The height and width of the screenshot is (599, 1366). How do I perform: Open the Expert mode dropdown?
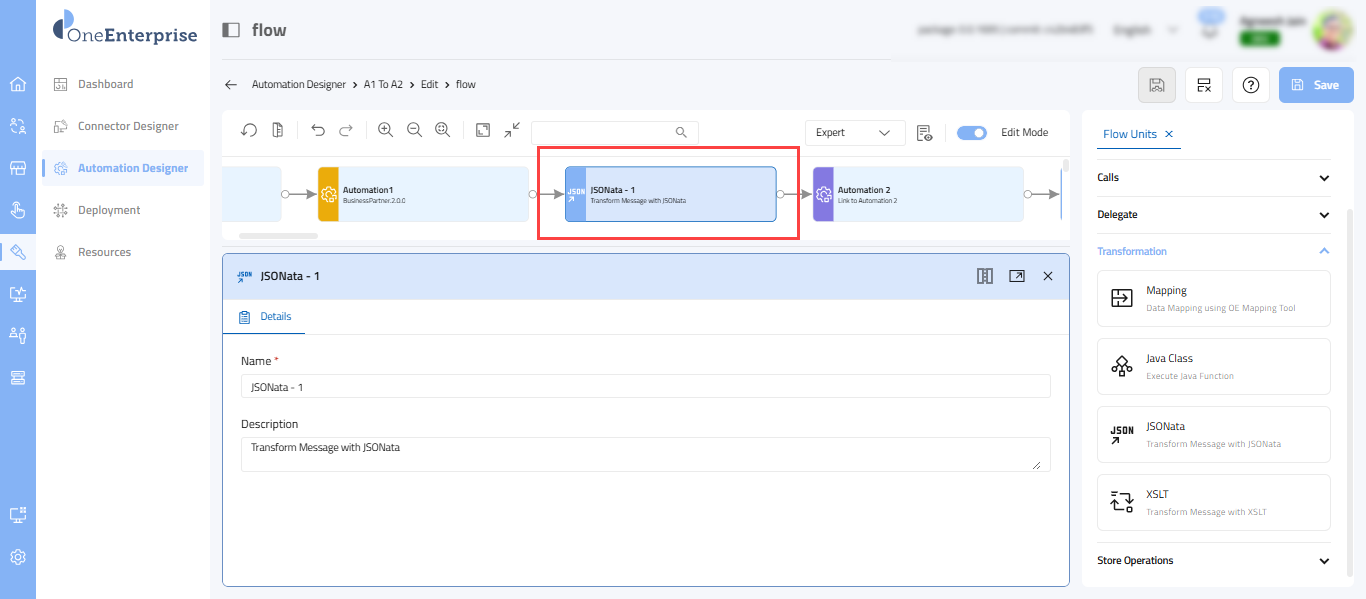(854, 132)
